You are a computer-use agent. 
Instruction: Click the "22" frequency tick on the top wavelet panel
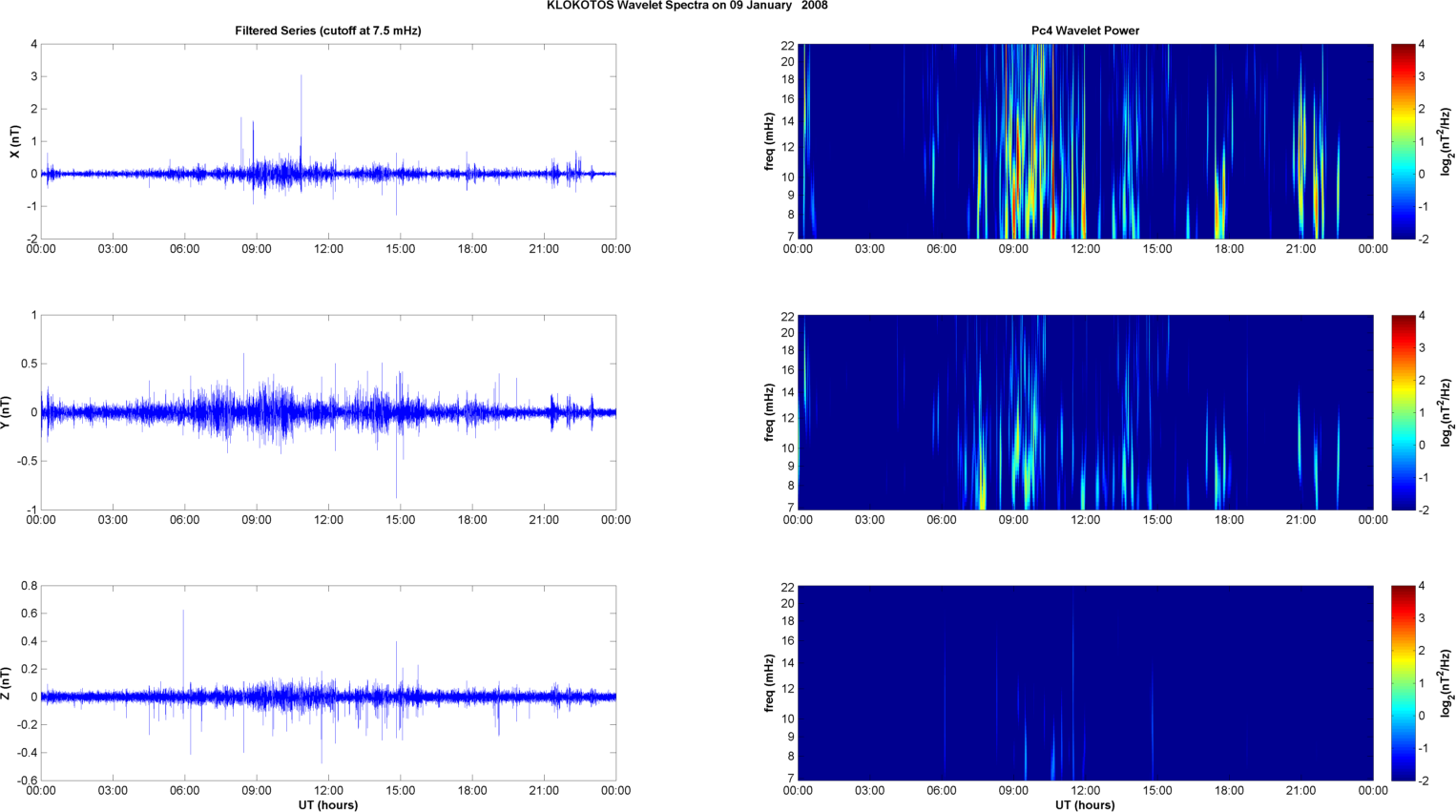(x=788, y=45)
